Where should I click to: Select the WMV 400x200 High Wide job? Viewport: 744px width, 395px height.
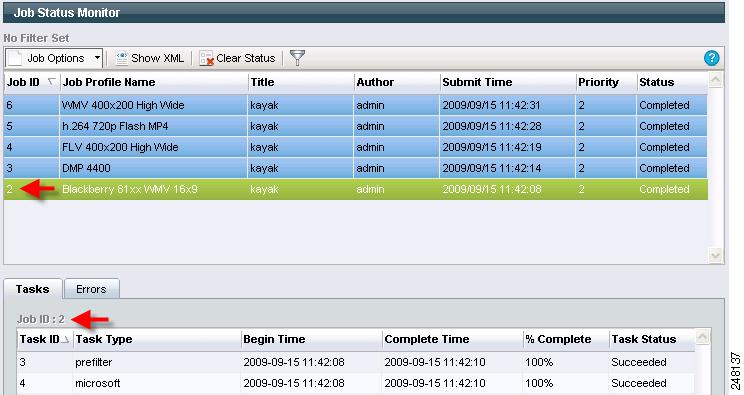355,105
